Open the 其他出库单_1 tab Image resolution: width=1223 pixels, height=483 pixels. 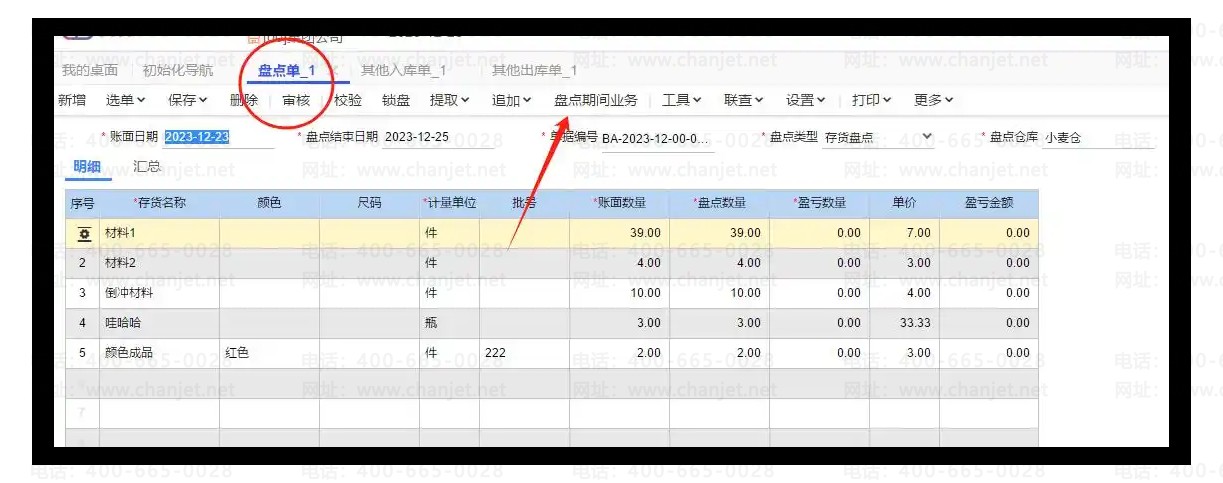pyautogui.click(x=534, y=70)
